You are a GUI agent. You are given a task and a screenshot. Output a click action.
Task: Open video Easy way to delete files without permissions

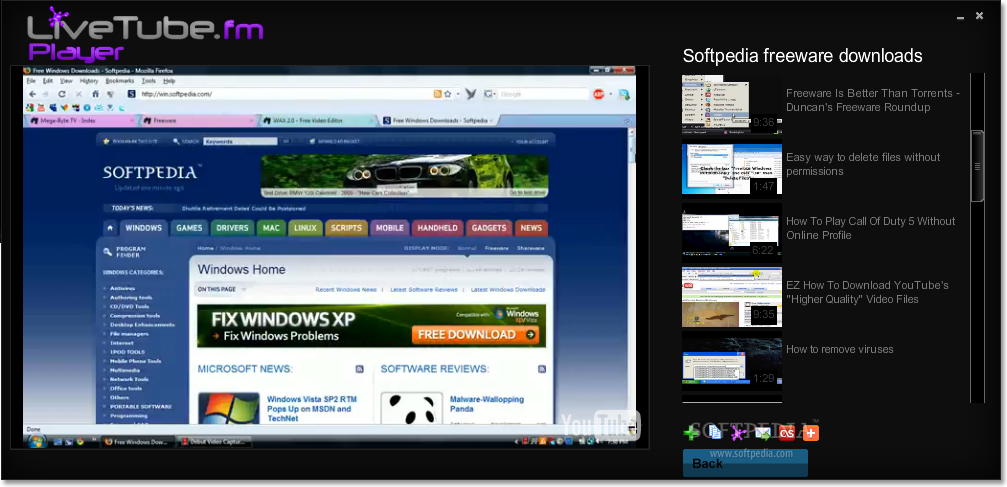pyautogui.click(x=863, y=164)
